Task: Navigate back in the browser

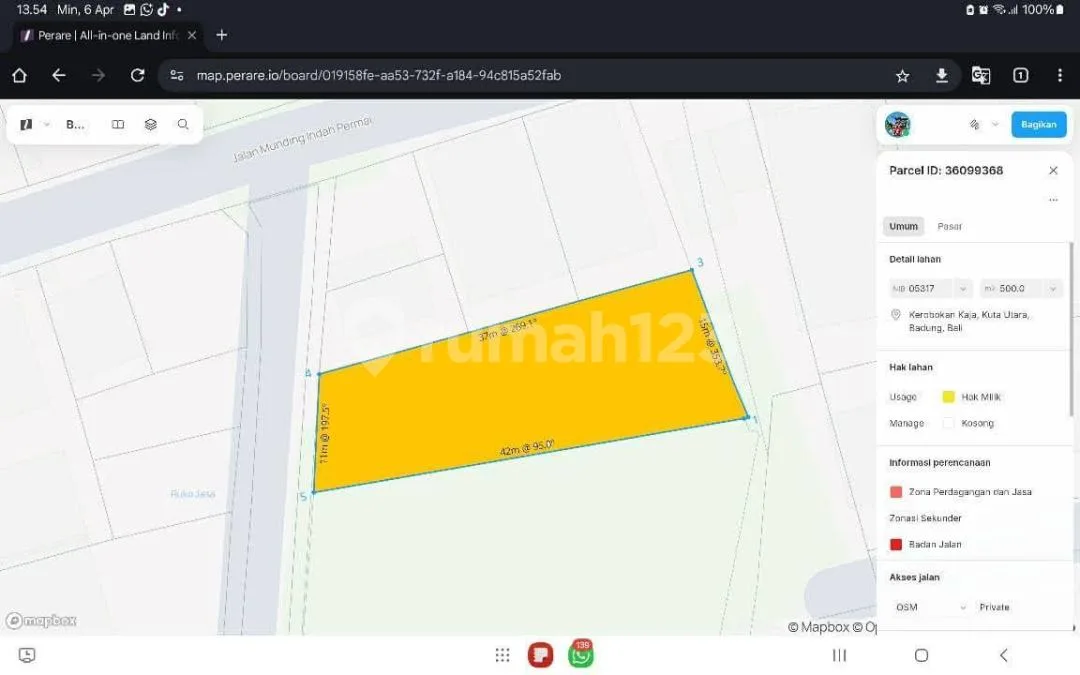Action: (59, 76)
